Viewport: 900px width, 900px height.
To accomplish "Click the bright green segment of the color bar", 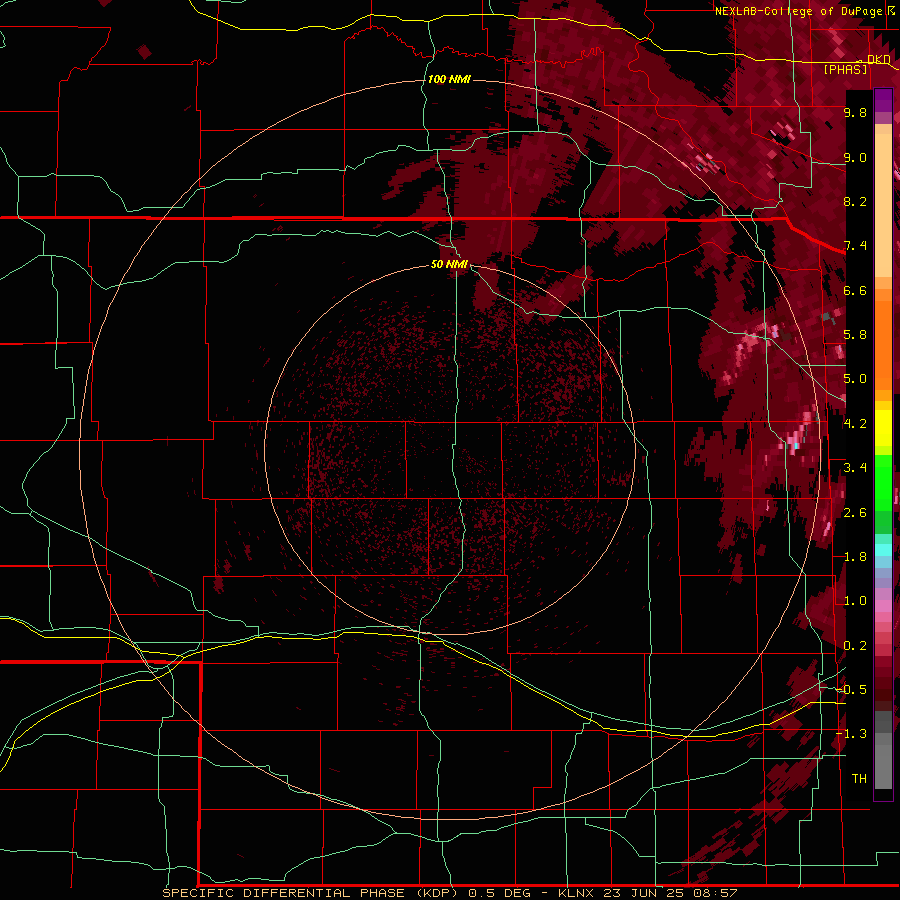I will coord(883,482).
